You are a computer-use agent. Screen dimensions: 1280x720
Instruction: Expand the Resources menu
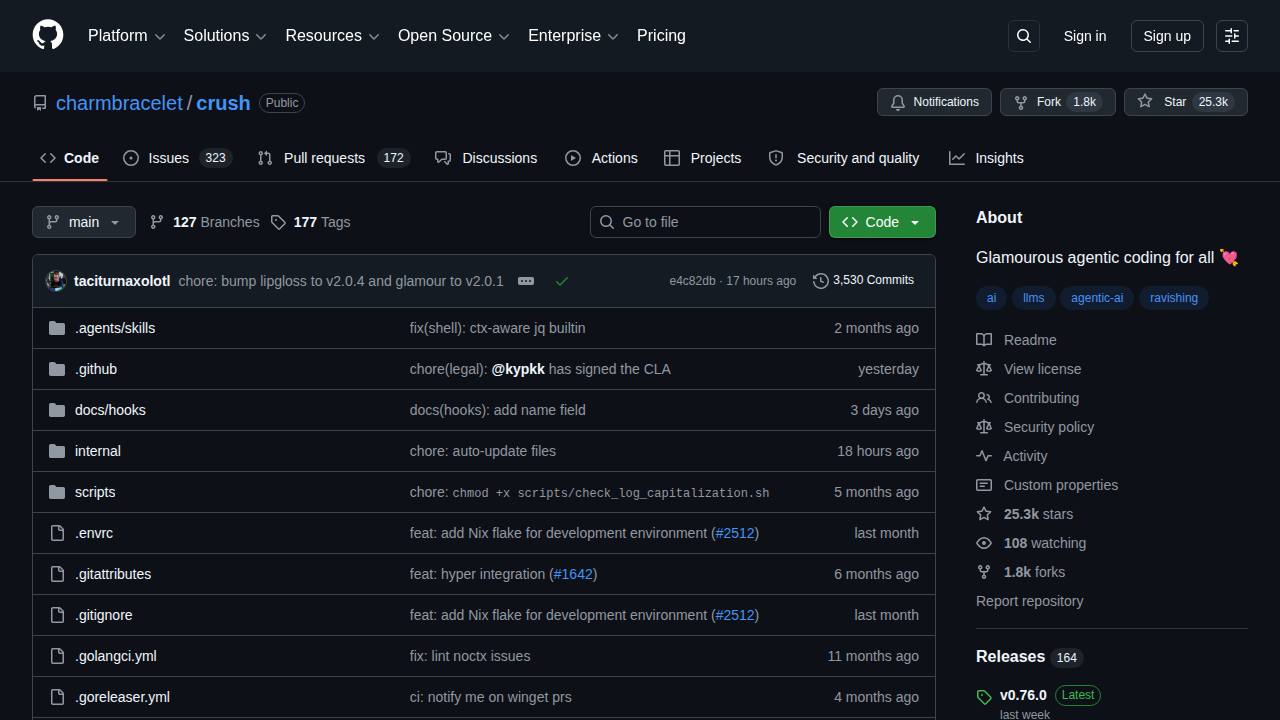point(332,36)
